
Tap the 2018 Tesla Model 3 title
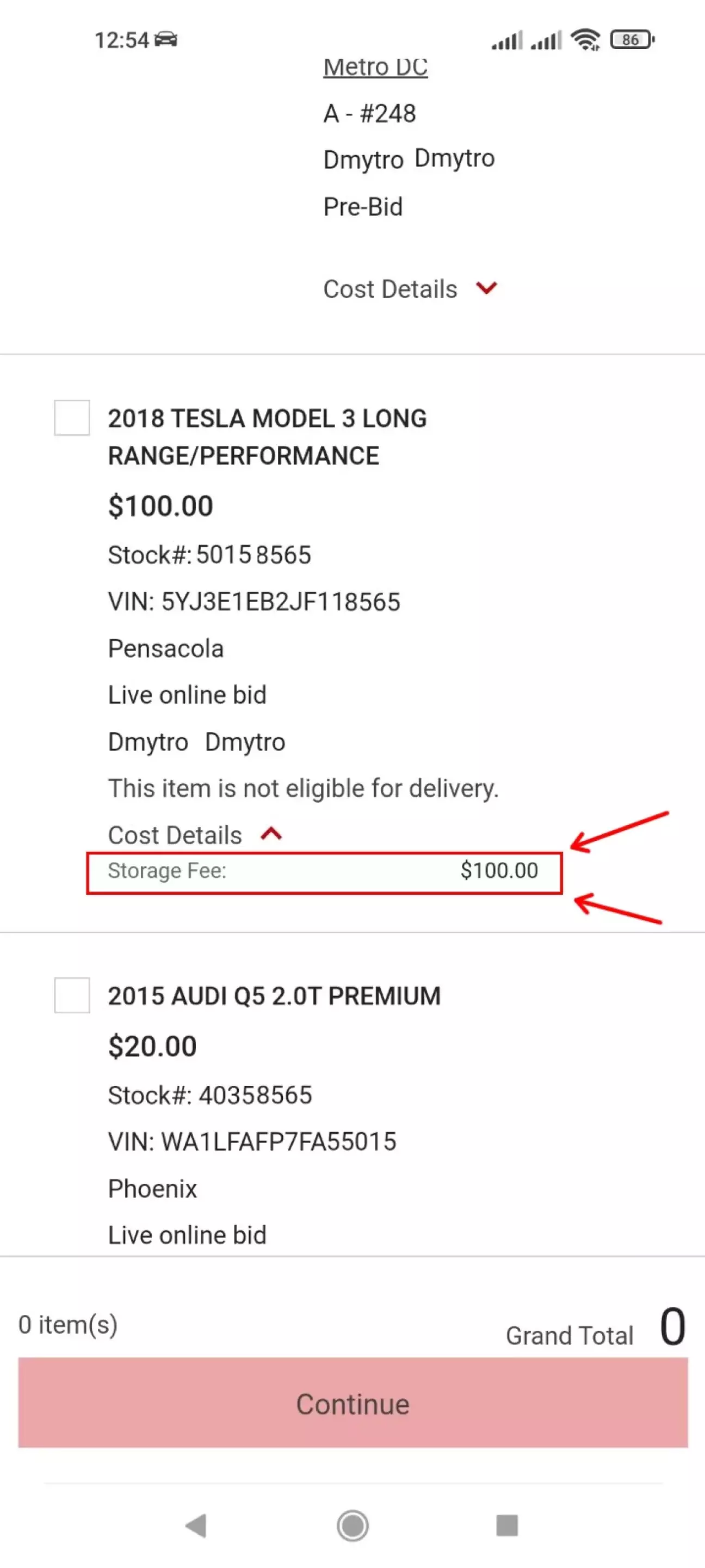267,436
